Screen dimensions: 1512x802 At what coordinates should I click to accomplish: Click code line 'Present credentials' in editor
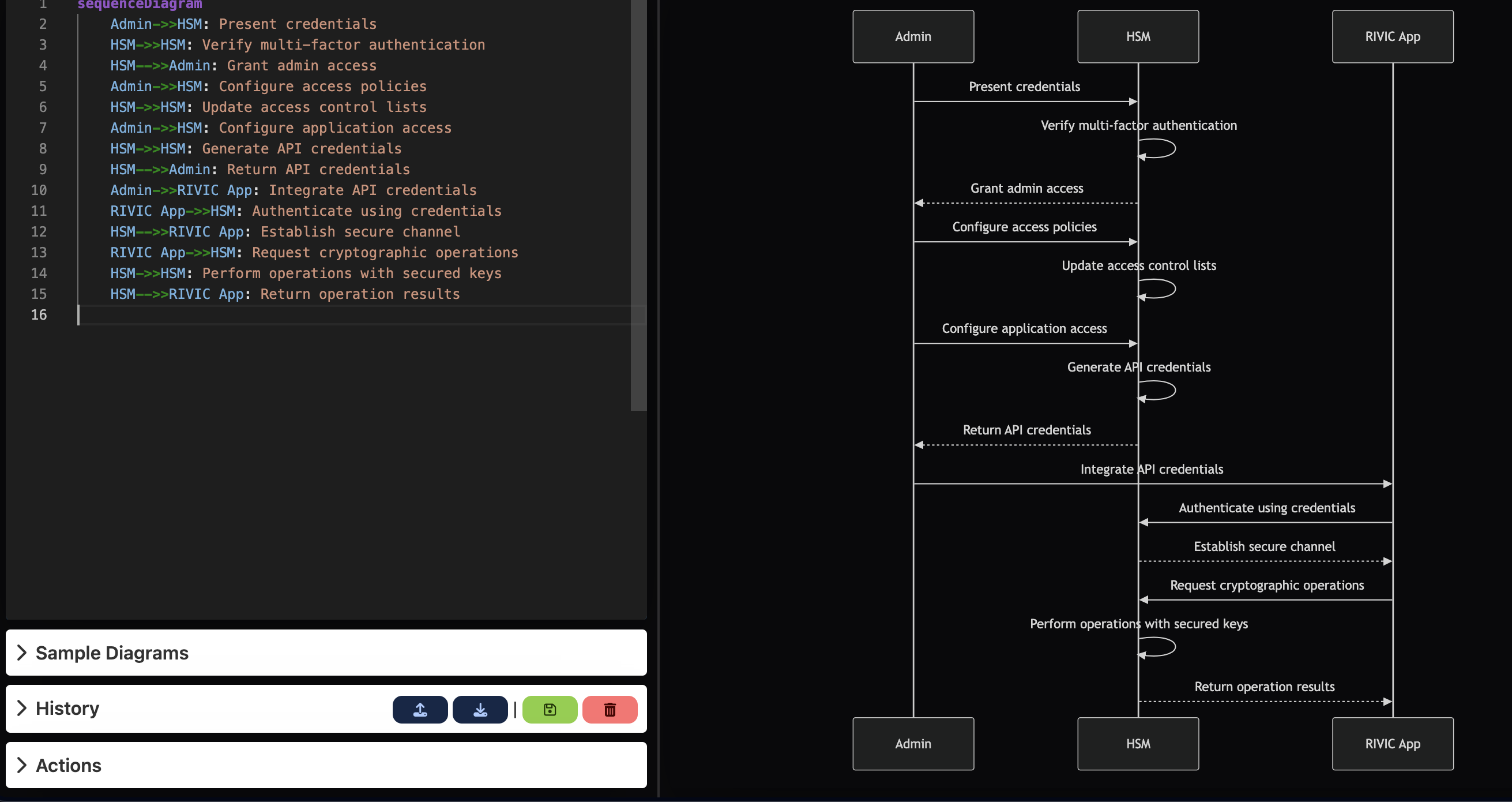click(x=243, y=24)
